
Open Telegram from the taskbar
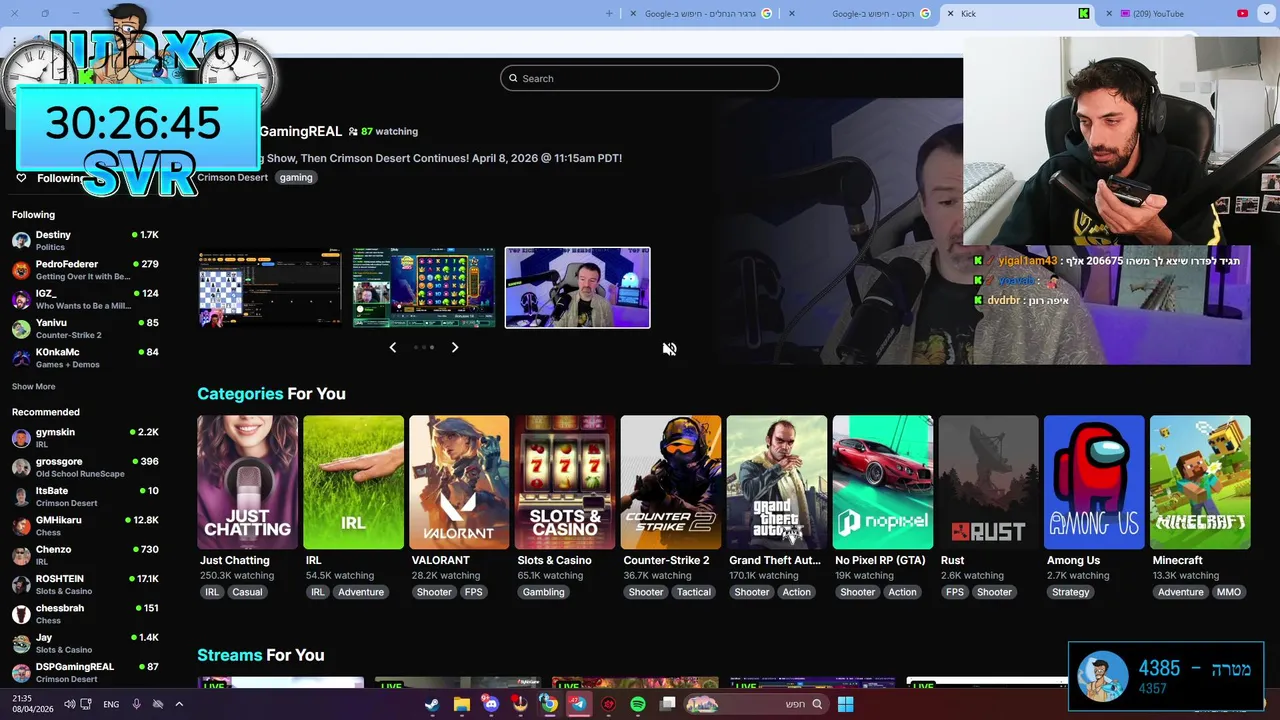(x=578, y=704)
